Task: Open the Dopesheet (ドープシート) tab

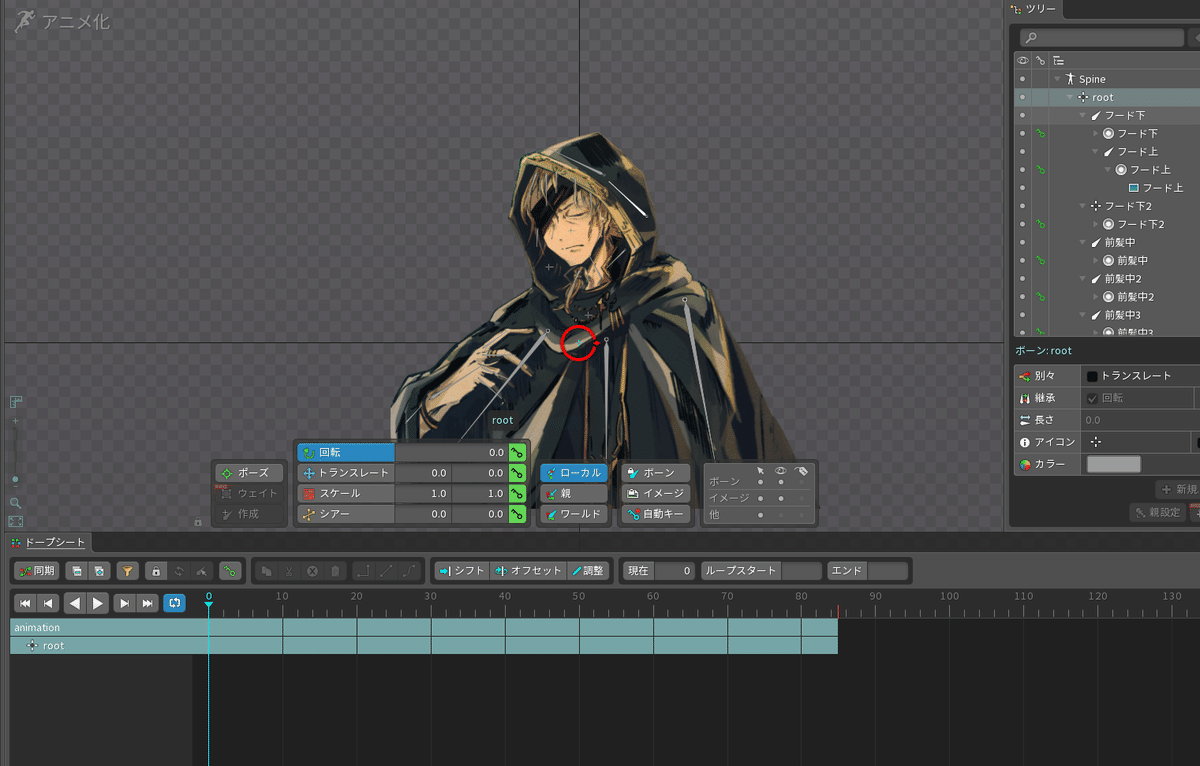Action: coord(48,542)
